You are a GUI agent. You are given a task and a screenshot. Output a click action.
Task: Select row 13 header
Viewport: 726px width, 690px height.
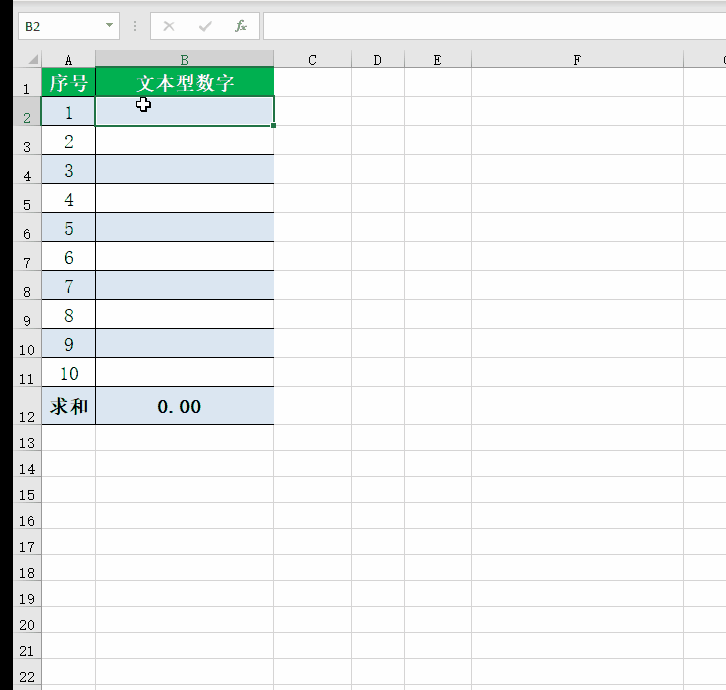pyautogui.click(x=27, y=438)
